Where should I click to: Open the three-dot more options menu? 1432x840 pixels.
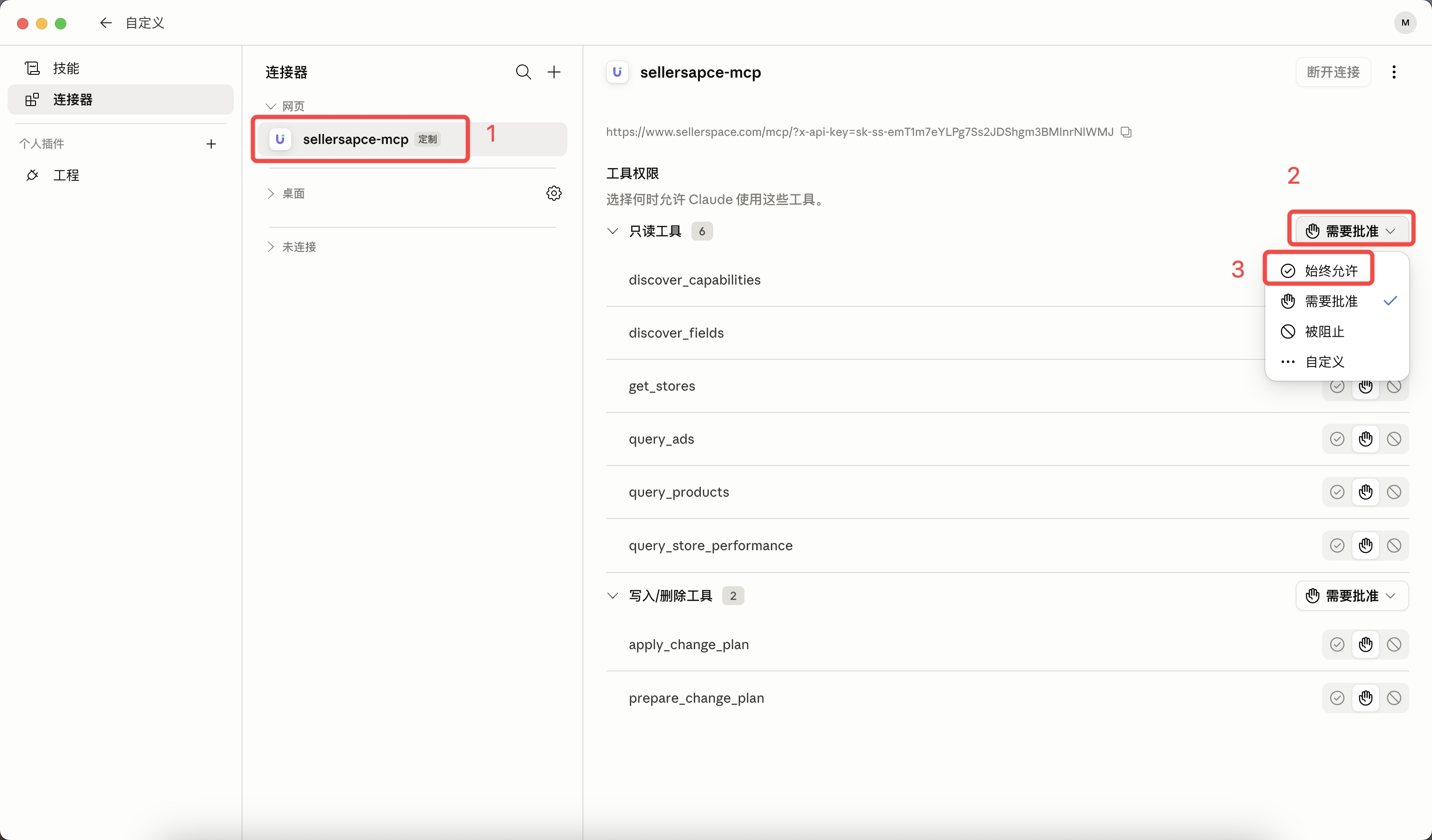1394,72
